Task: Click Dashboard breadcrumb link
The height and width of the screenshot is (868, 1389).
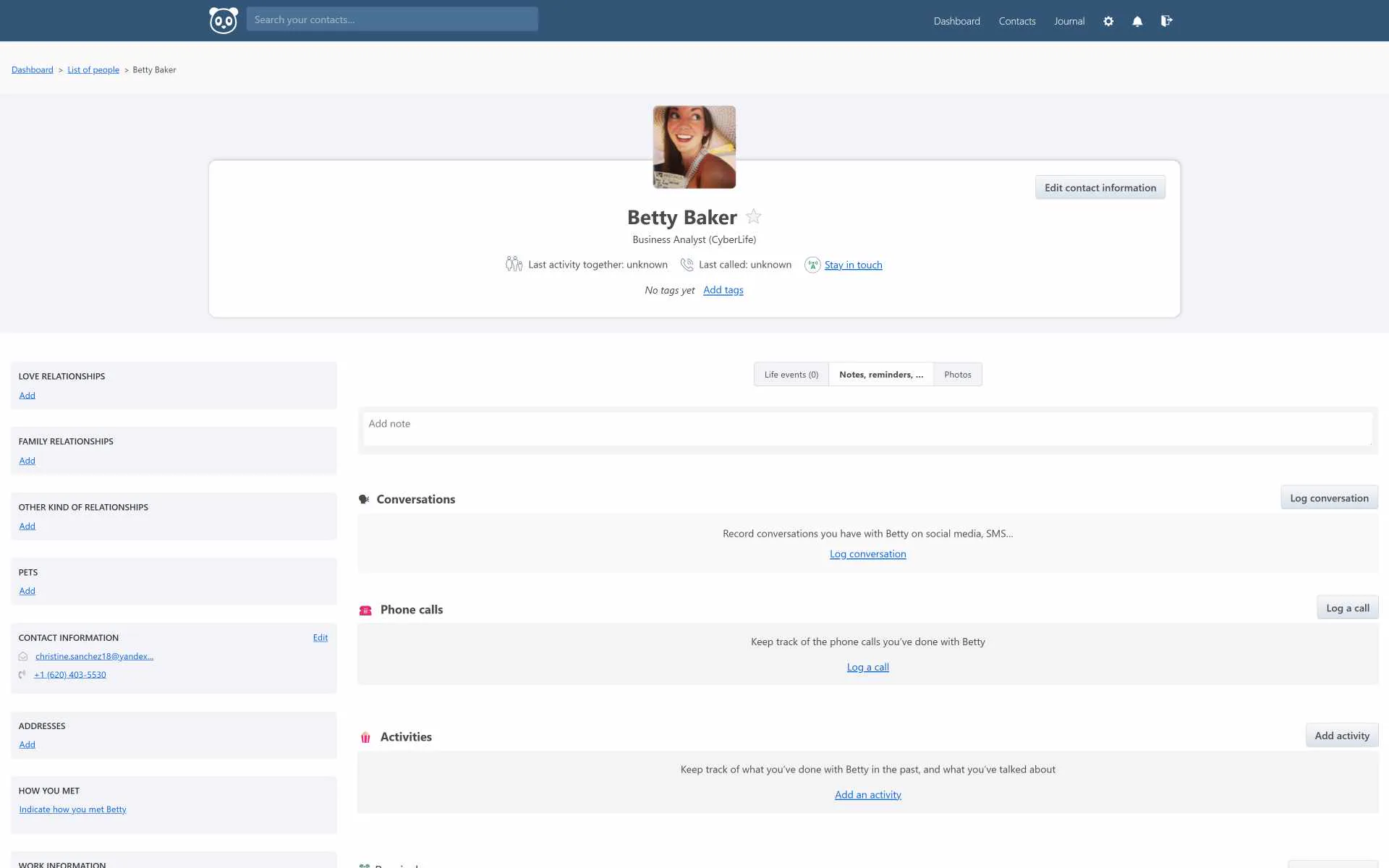Action: [33, 70]
